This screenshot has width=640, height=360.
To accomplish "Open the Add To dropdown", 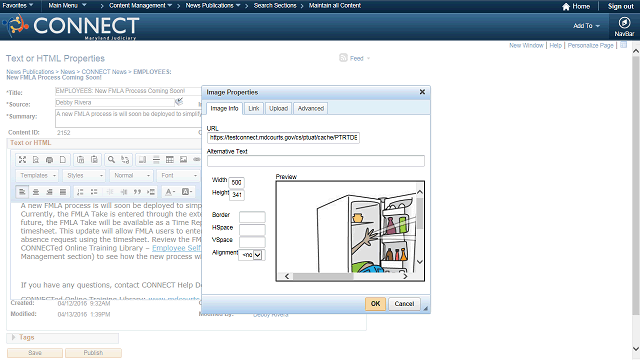I will point(586,26).
